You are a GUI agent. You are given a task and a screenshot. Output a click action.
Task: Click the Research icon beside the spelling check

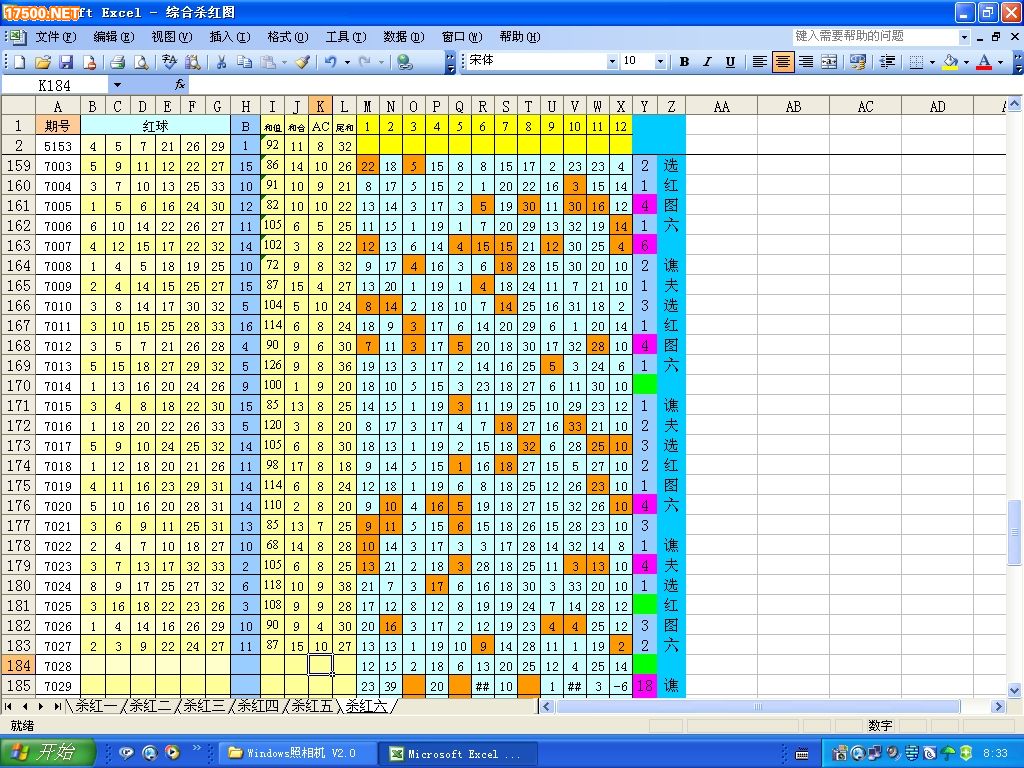click(x=192, y=62)
